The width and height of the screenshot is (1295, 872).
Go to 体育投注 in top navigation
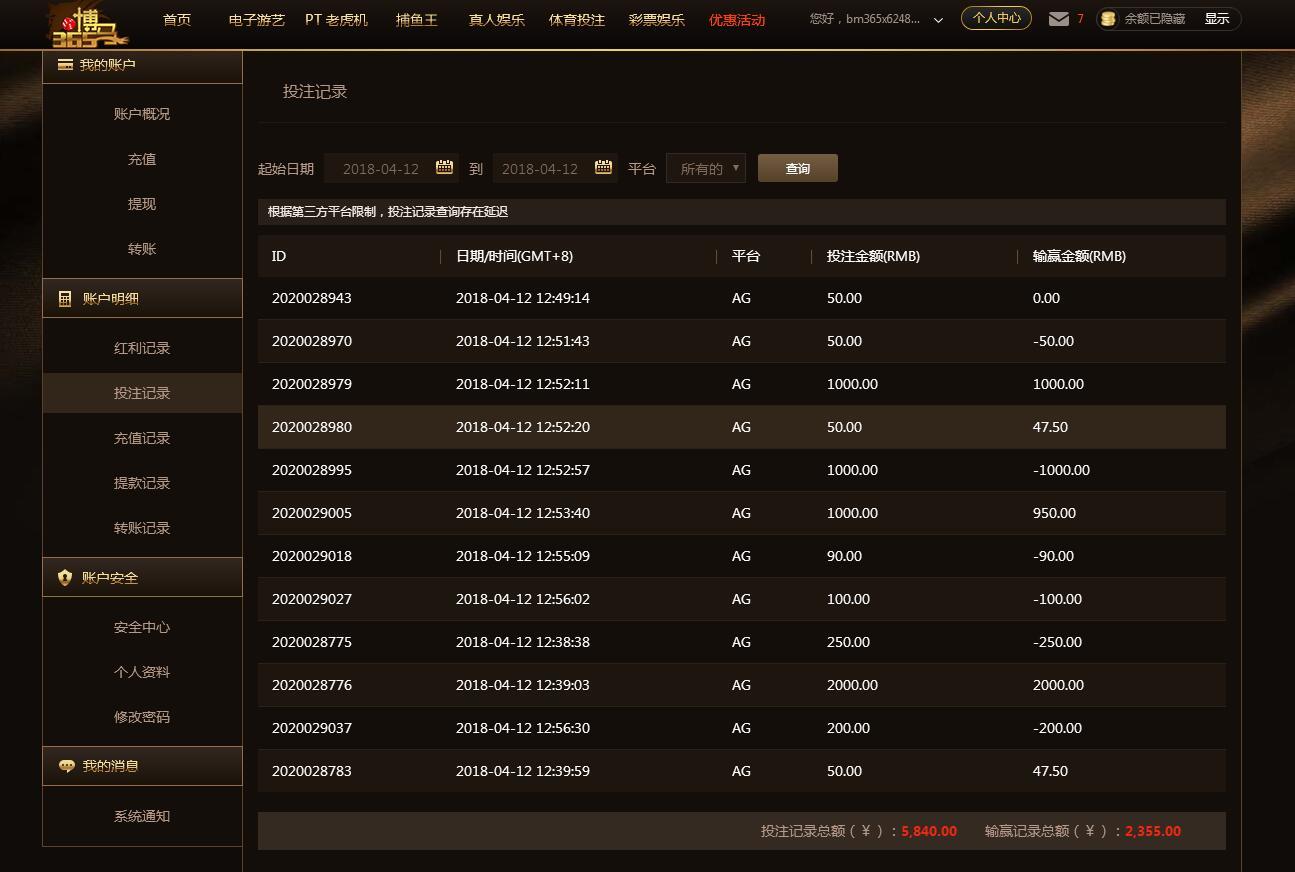click(576, 20)
